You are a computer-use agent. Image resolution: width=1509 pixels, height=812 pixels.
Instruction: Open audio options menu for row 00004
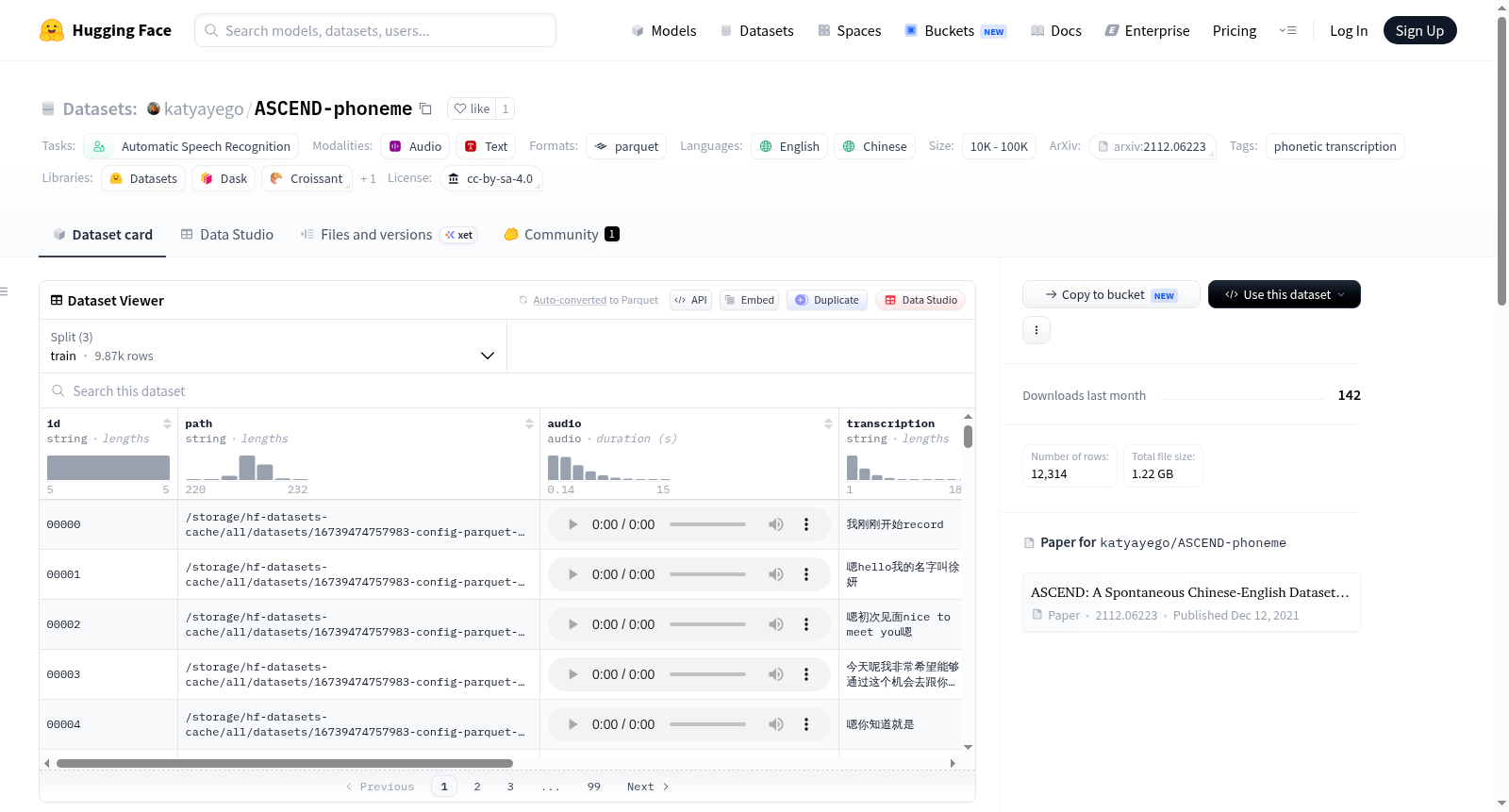click(806, 724)
